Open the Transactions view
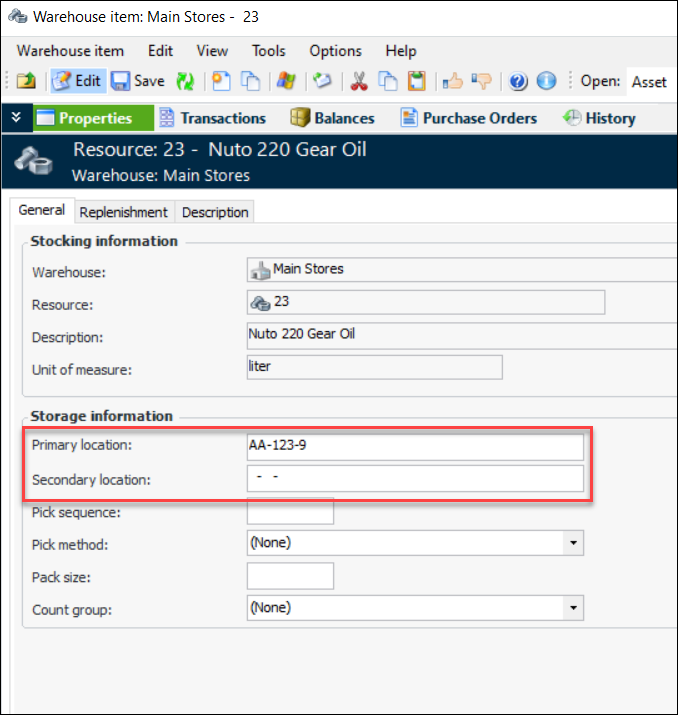678x715 pixels. [212, 118]
